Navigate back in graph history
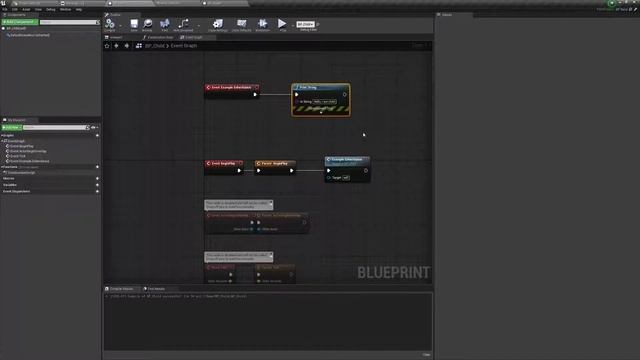Viewport: 640px width, 360px height. [117, 46]
